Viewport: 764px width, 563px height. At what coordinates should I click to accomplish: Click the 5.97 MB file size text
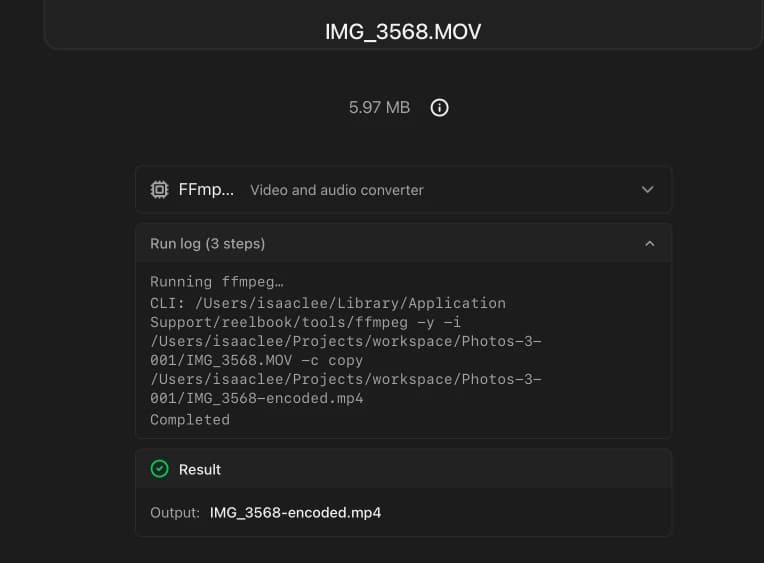tap(379, 108)
